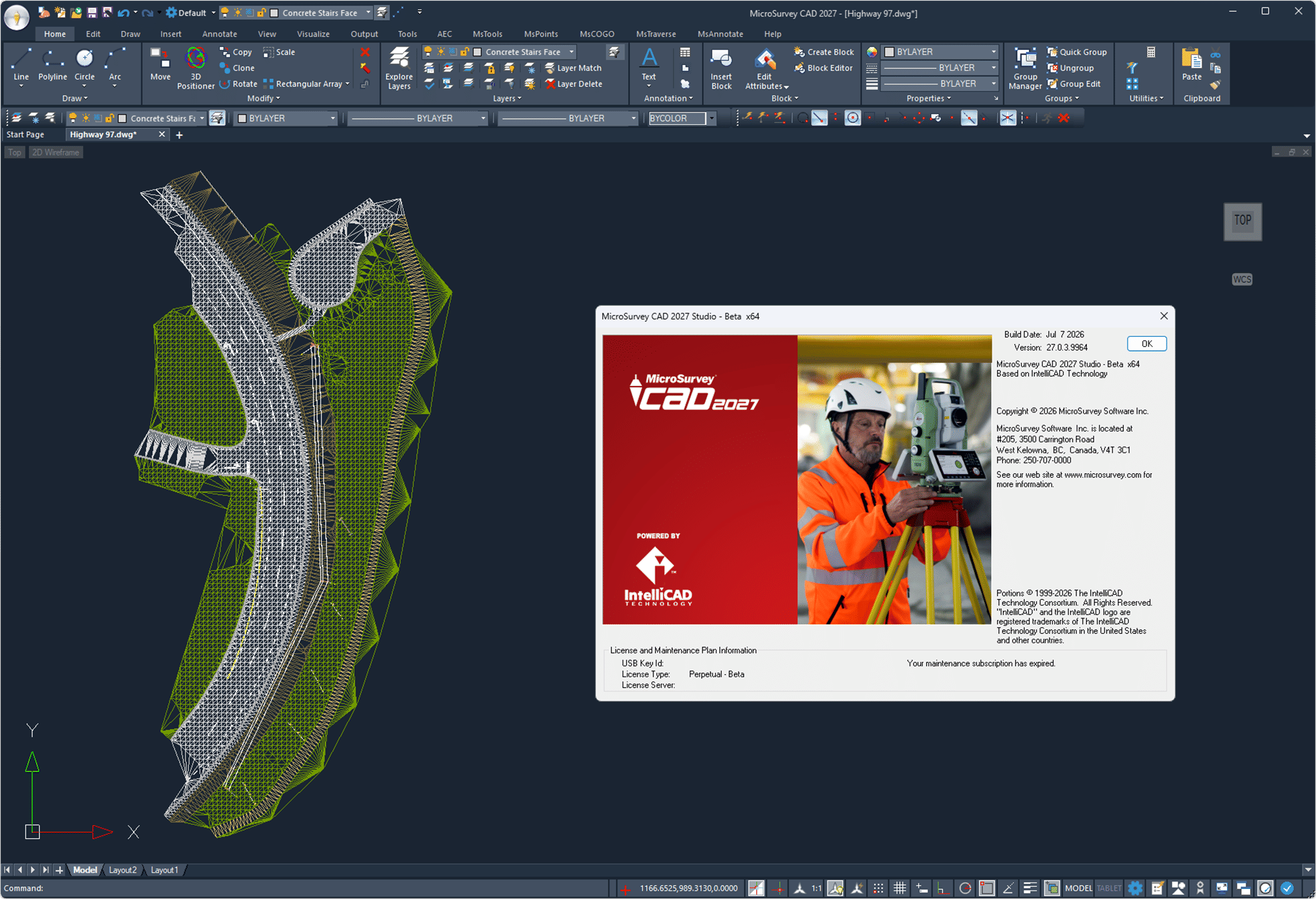1316x899 pixels.
Task: Activate the Move tool
Action: pyautogui.click(x=160, y=66)
